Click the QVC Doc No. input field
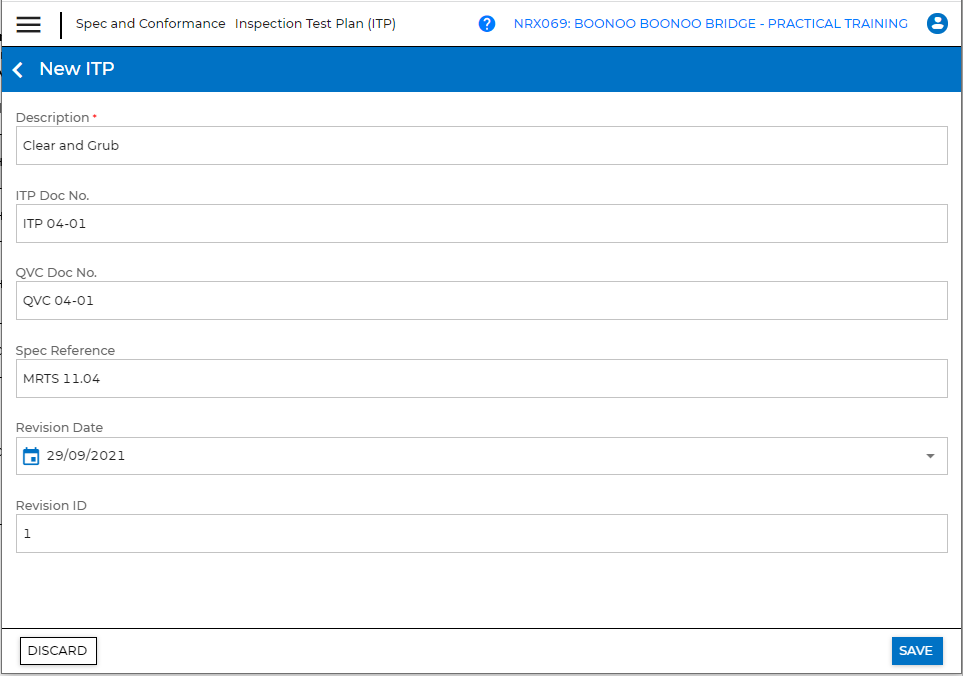The height and width of the screenshot is (676, 963). (481, 301)
